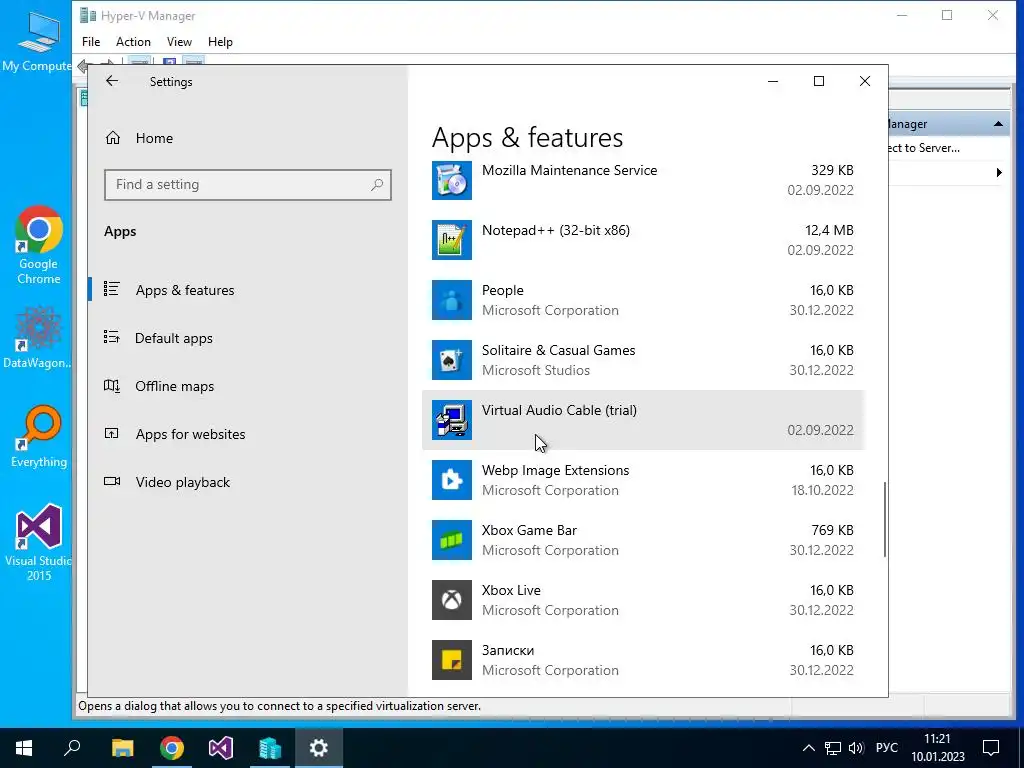The image size is (1024, 768).
Task: Open Video playback settings page
Action: (x=248, y=482)
